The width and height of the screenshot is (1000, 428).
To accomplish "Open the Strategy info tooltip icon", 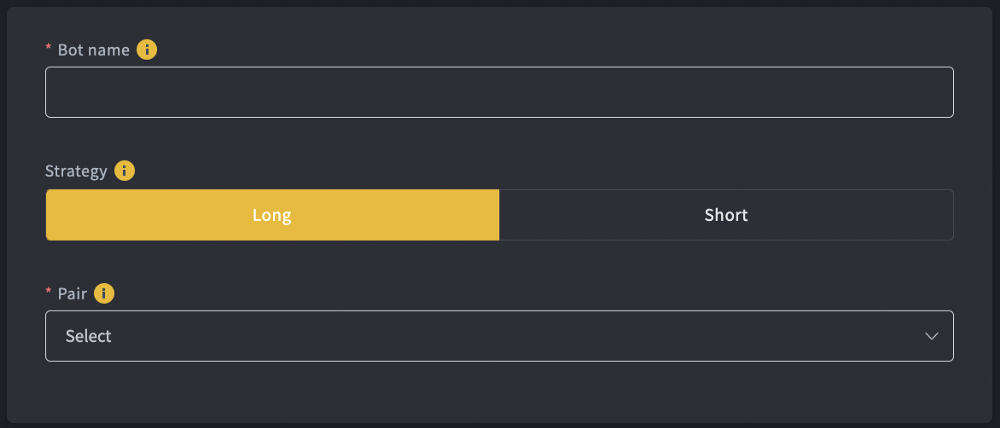I will [x=124, y=171].
